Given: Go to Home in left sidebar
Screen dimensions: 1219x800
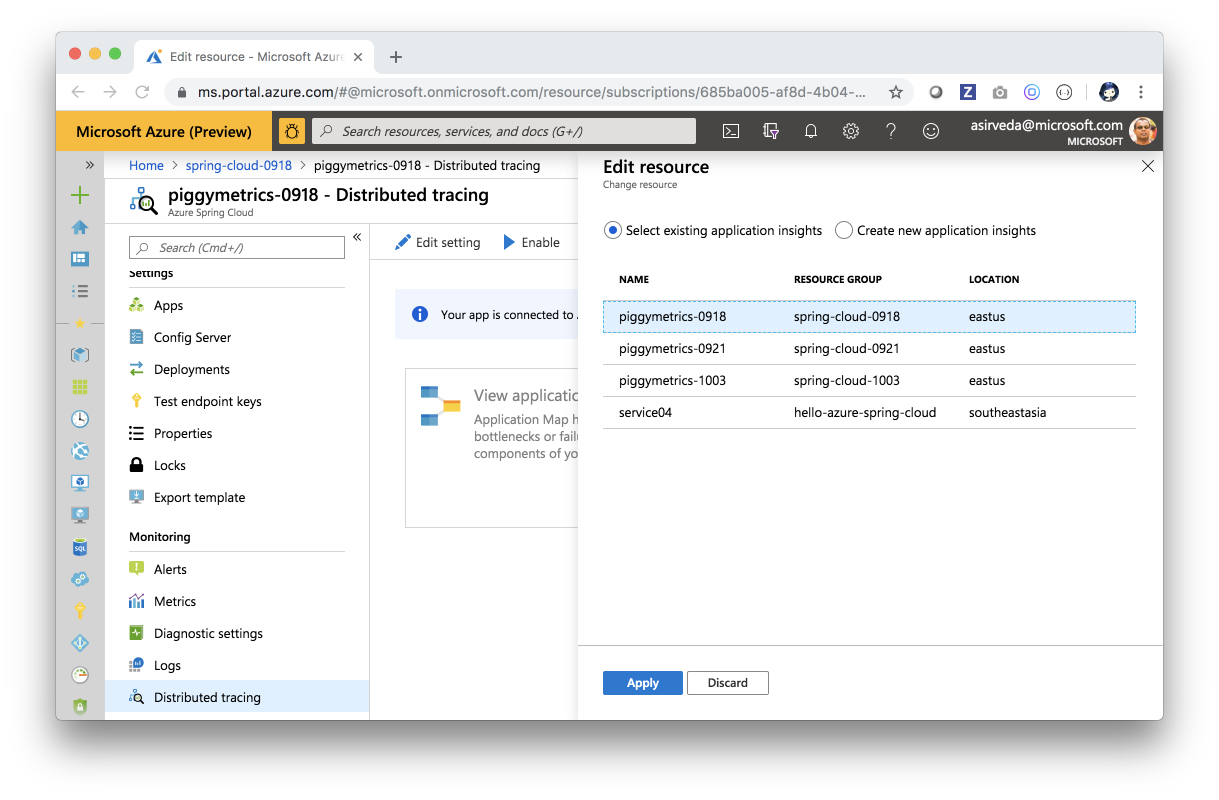Looking at the screenshot, I should (80, 227).
